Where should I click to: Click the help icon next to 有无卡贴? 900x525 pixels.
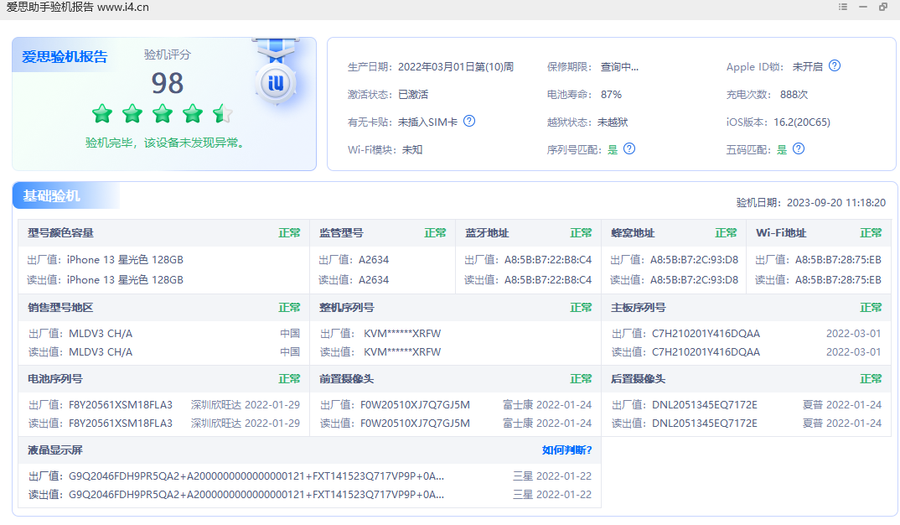click(469, 121)
